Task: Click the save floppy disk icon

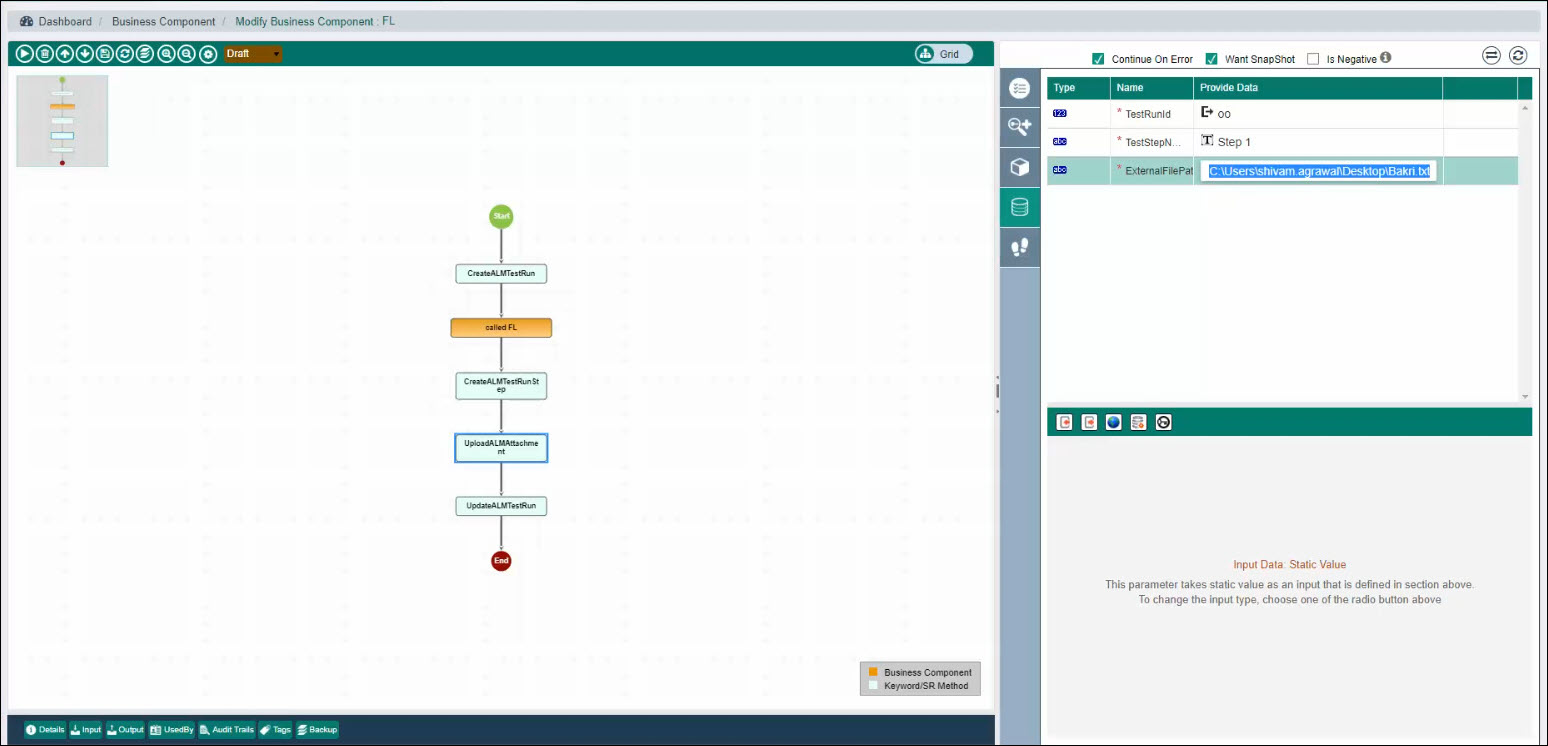Action: tap(105, 54)
